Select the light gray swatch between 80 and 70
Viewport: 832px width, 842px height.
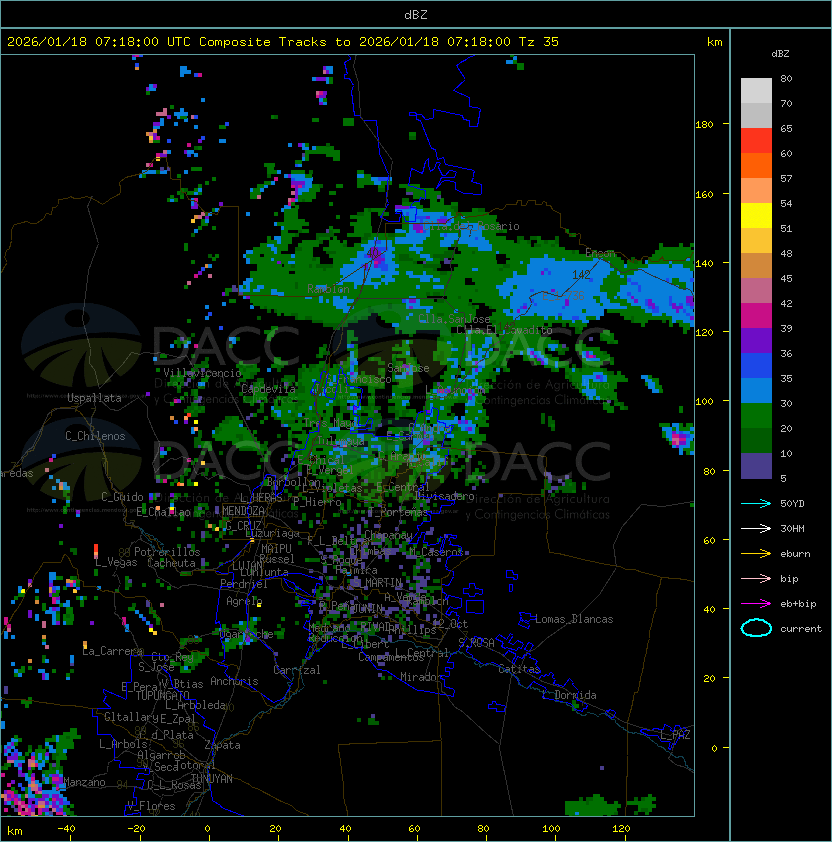(x=756, y=90)
